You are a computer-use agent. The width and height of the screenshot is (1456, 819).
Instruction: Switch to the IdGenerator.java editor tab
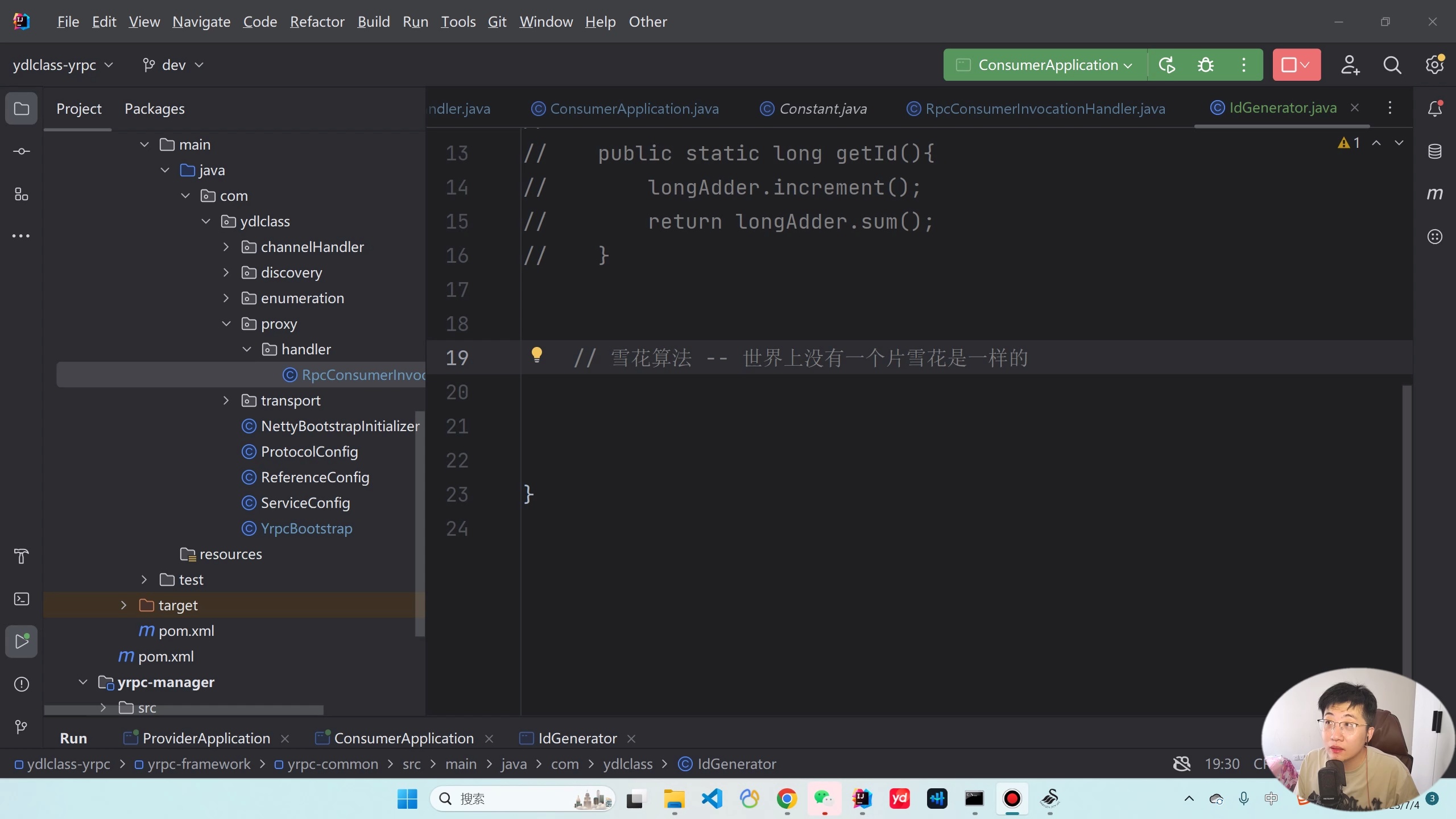(x=1284, y=107)
